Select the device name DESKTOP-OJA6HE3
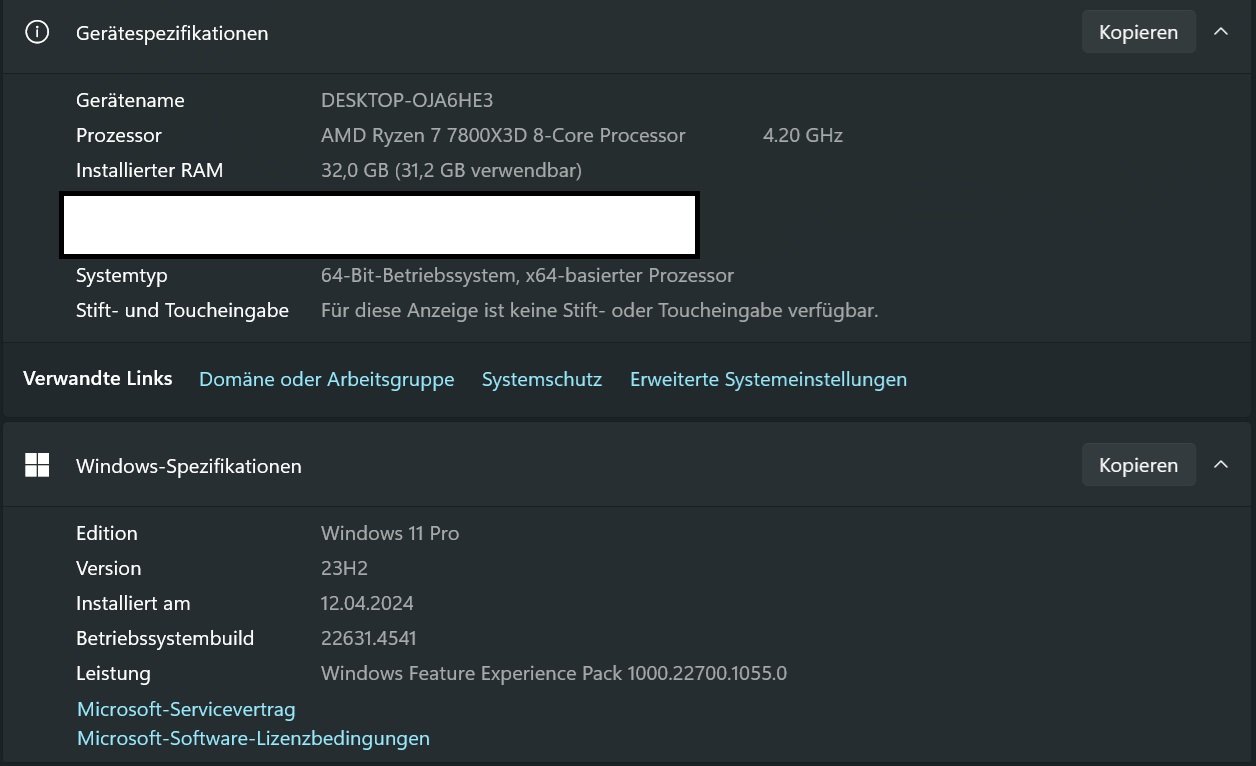 407,100
